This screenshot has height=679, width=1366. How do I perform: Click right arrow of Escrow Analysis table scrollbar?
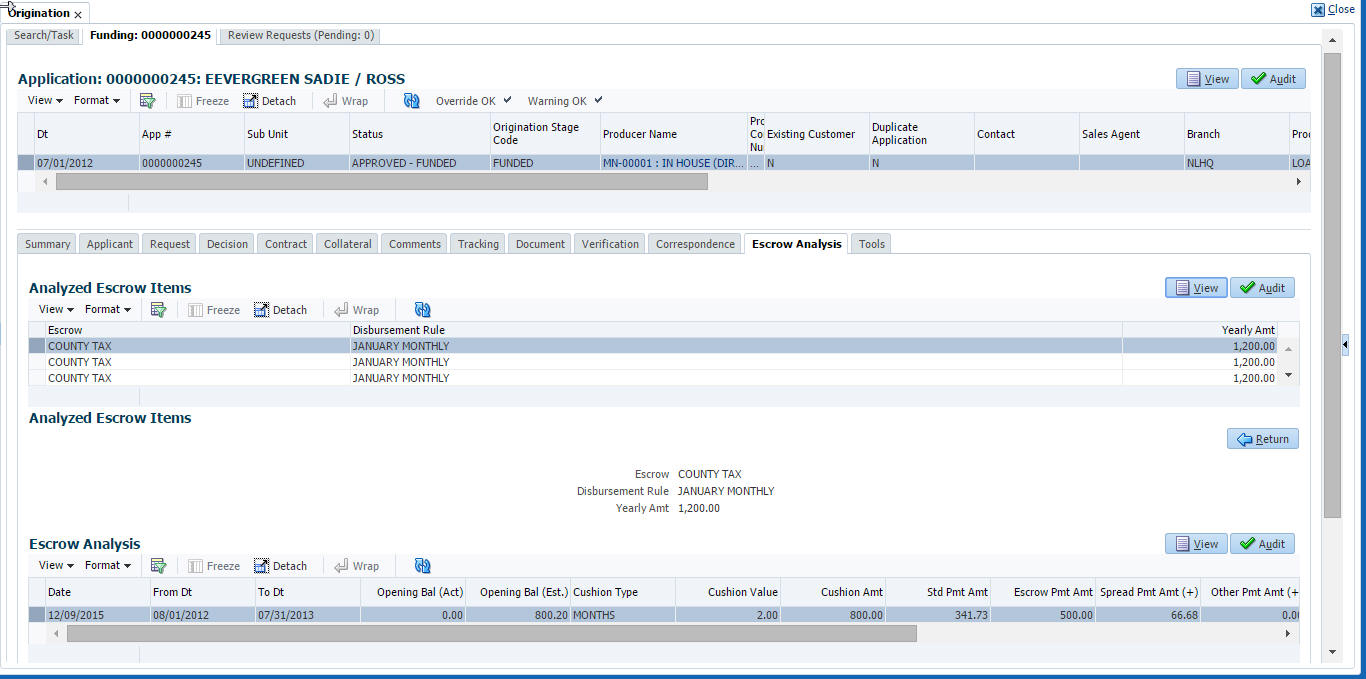(1288, 634)
